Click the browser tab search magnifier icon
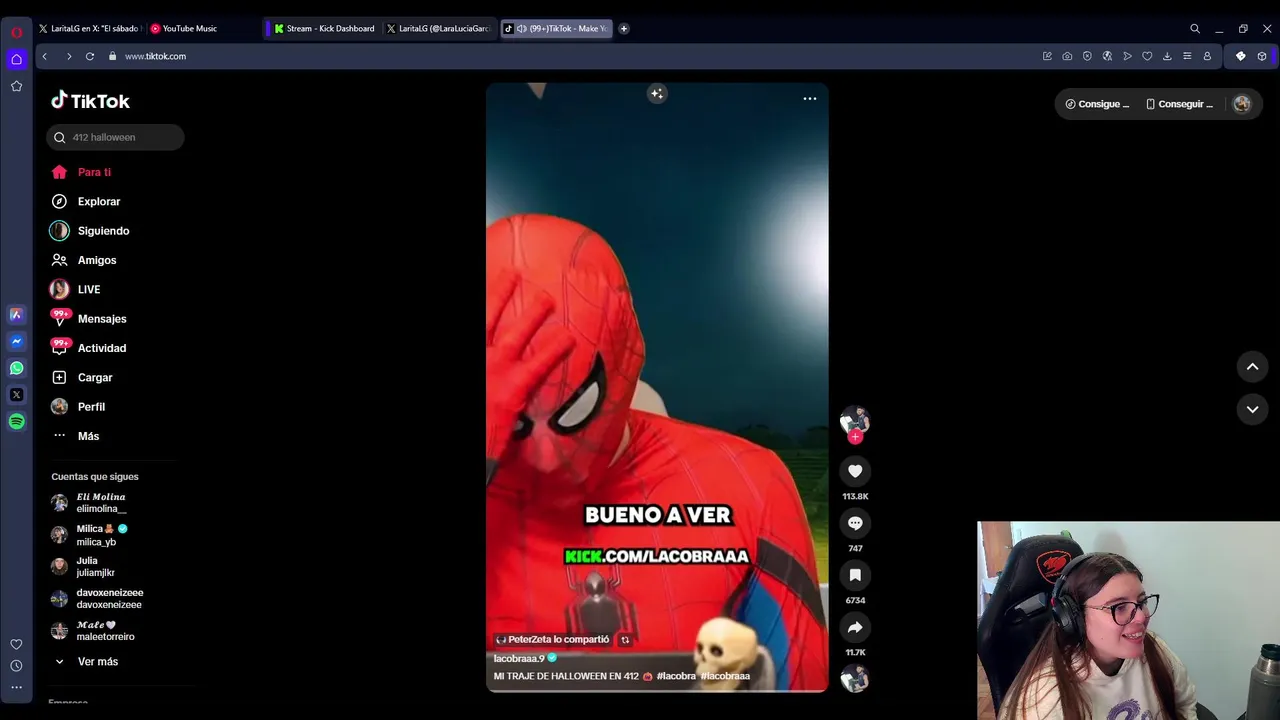Screen dimensions: 1280x720 pyautogui.click(x=1195, y=29)
